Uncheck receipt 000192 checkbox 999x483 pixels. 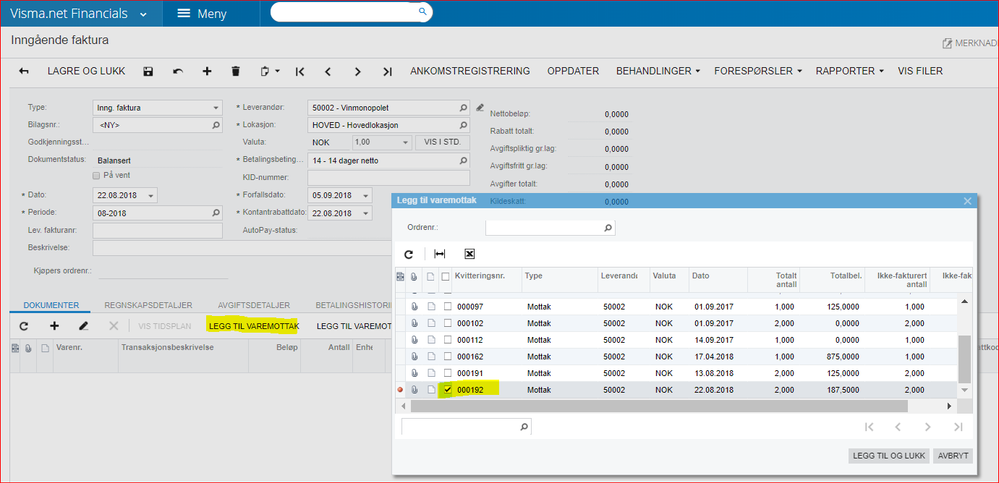(x=447, y=389)
